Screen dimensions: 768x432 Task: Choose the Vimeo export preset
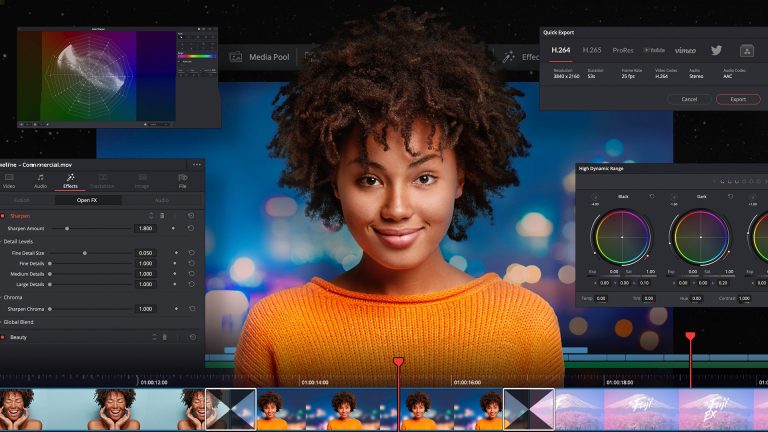(685, 50)
